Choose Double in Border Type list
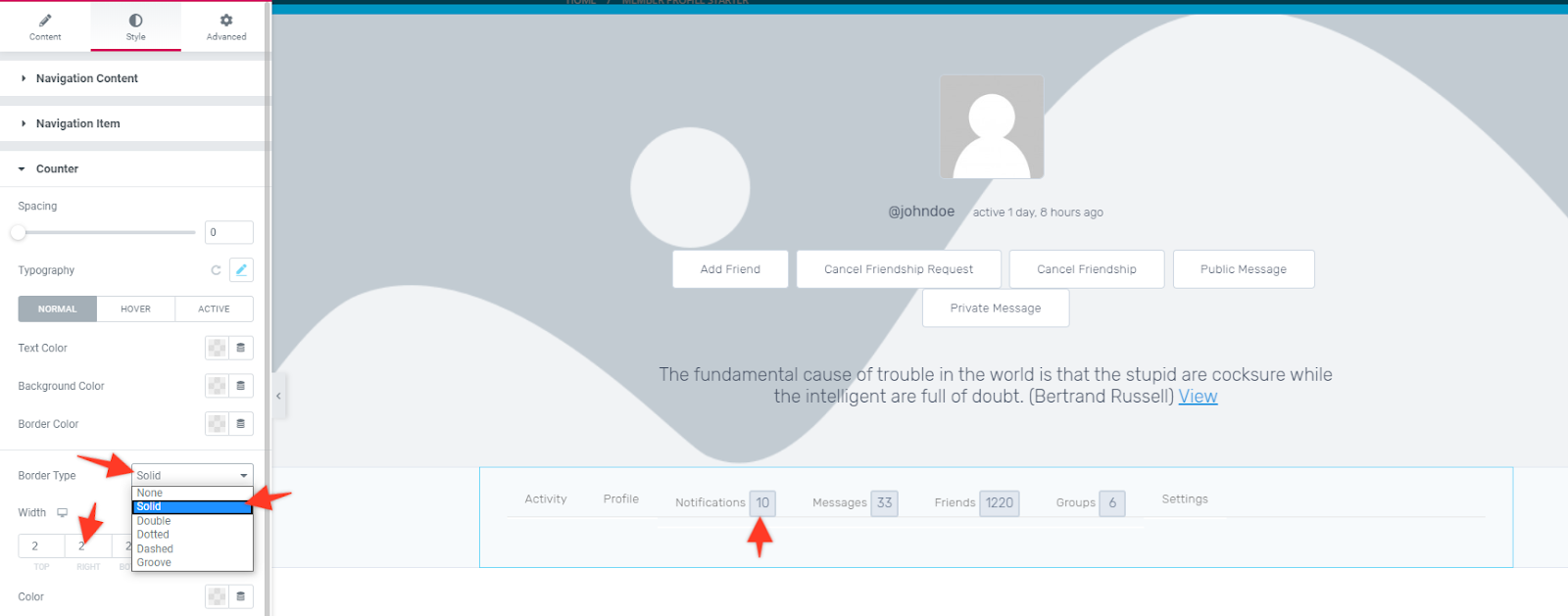 click(x=192, y=521)
